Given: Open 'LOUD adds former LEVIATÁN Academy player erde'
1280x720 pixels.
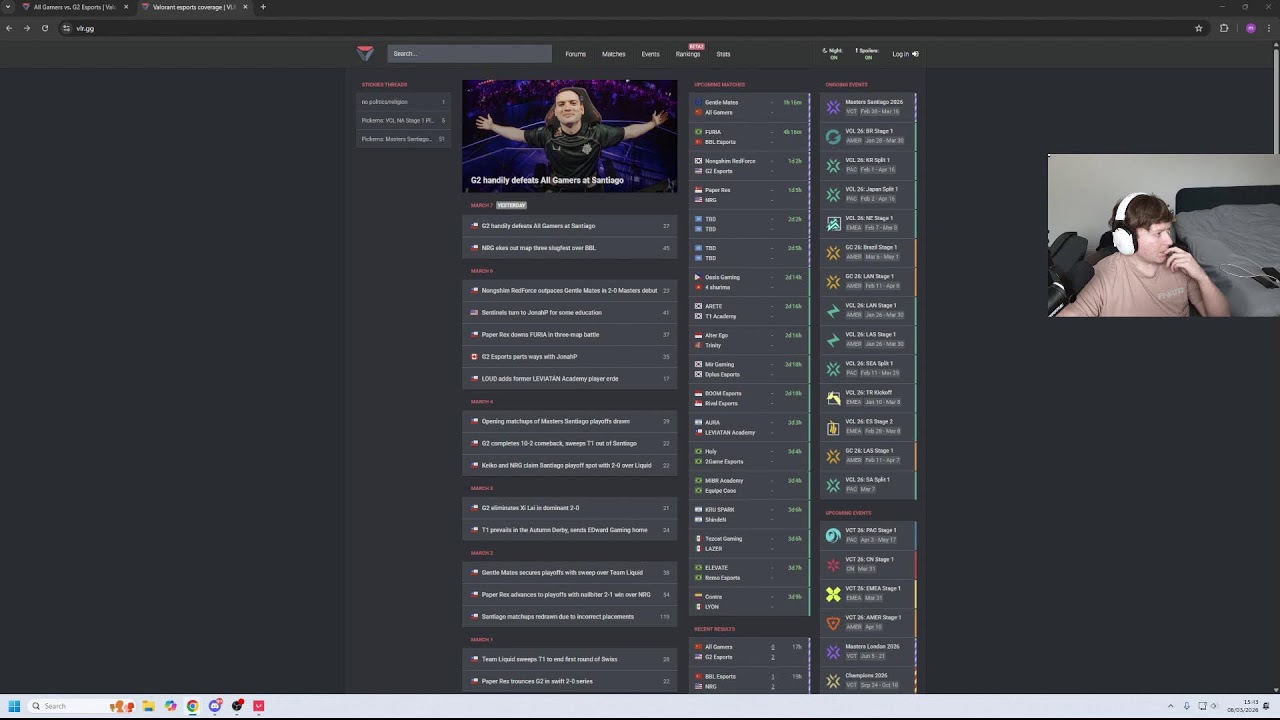Looking at the screenshot, I should [570, 379].
